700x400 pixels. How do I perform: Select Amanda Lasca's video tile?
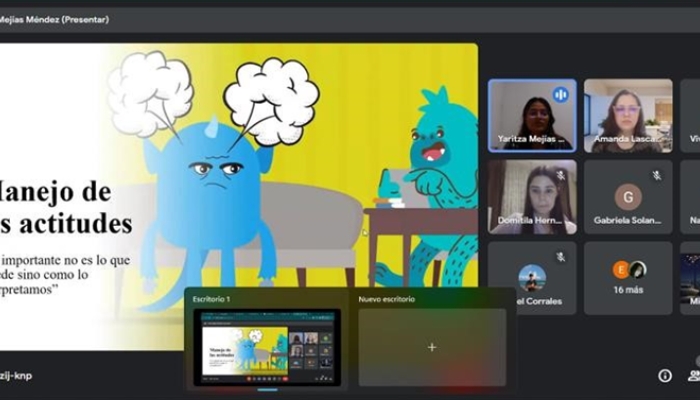coord(627,115)
